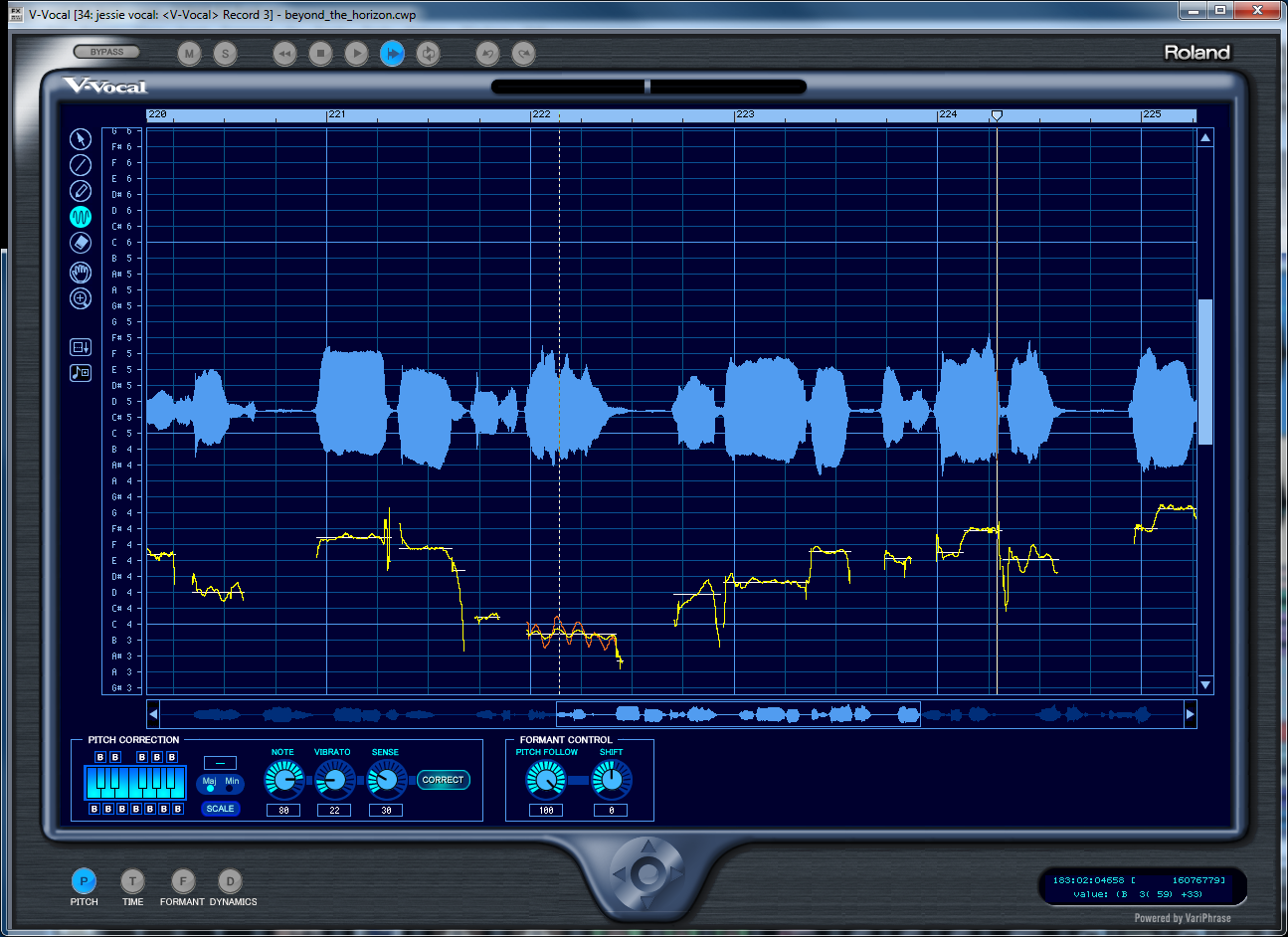The height and width of the screenshot is (937, 1288).
Task: Click overview left scroll arrow
Action: coord(153,713)
